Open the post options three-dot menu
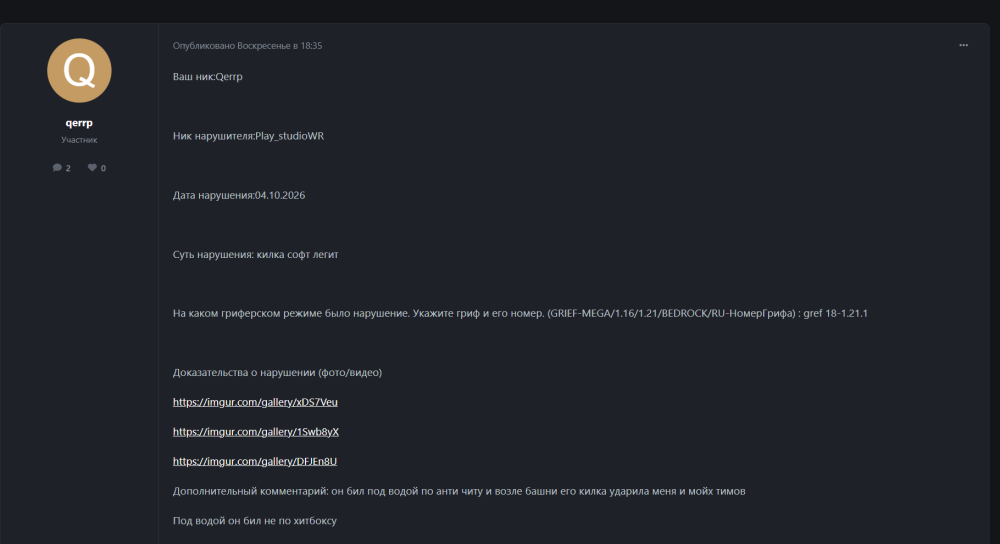1000x544 pixels. click(x=963, y=45)
